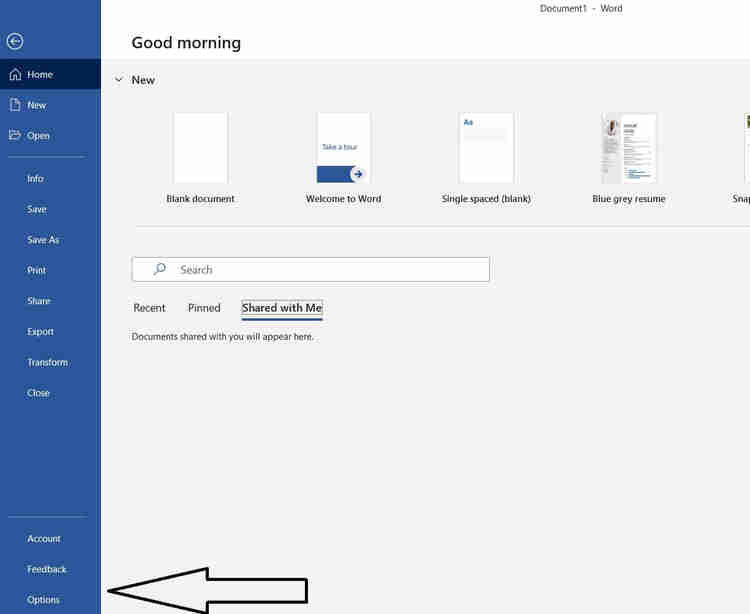Create a Blank document from thumbnail
The image size is (750, 614).
[x=200, y=148]
